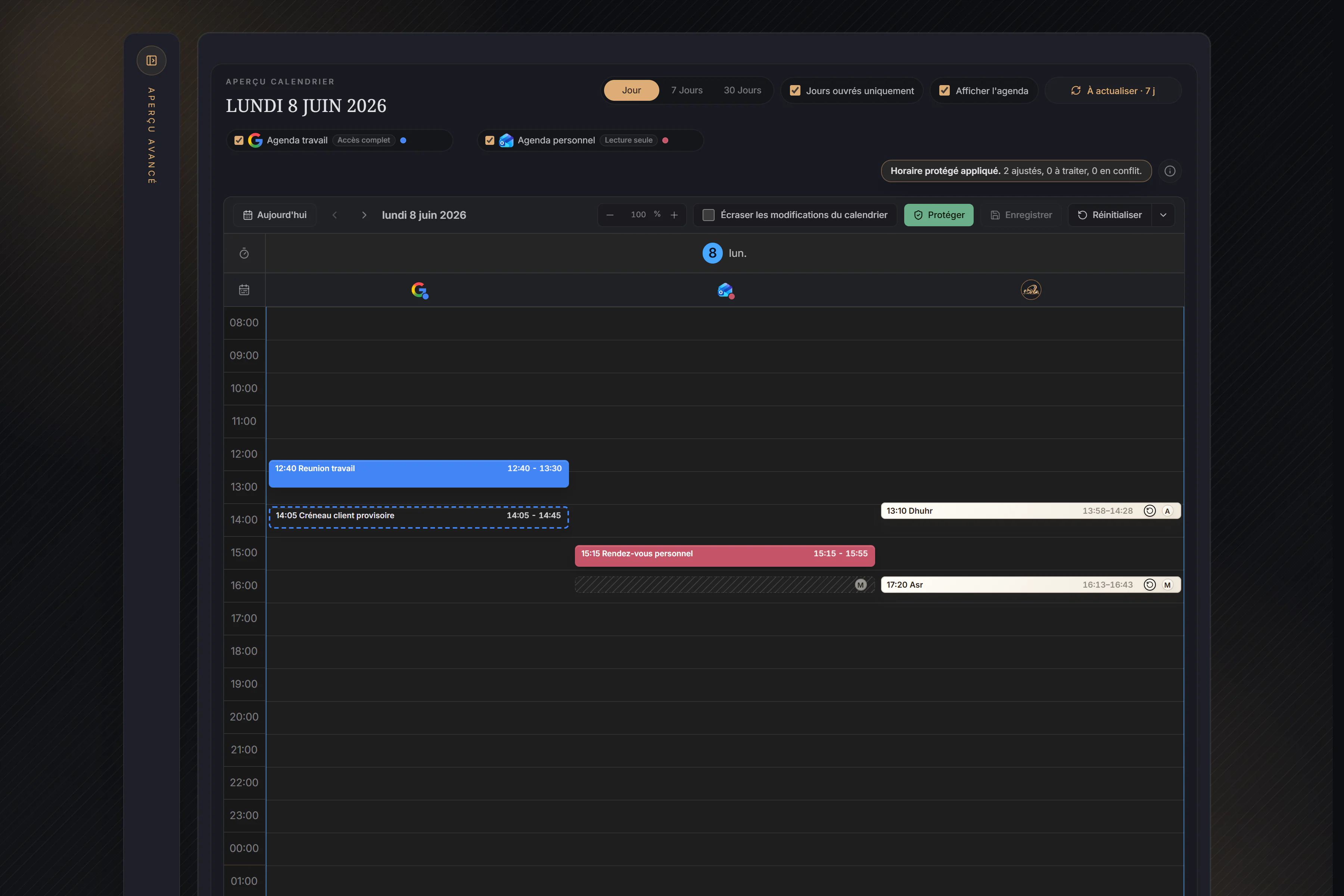Click the Aujourd'hui button
The width and height of the screenshot is (1344, 896).
click(x=275, y=215)
